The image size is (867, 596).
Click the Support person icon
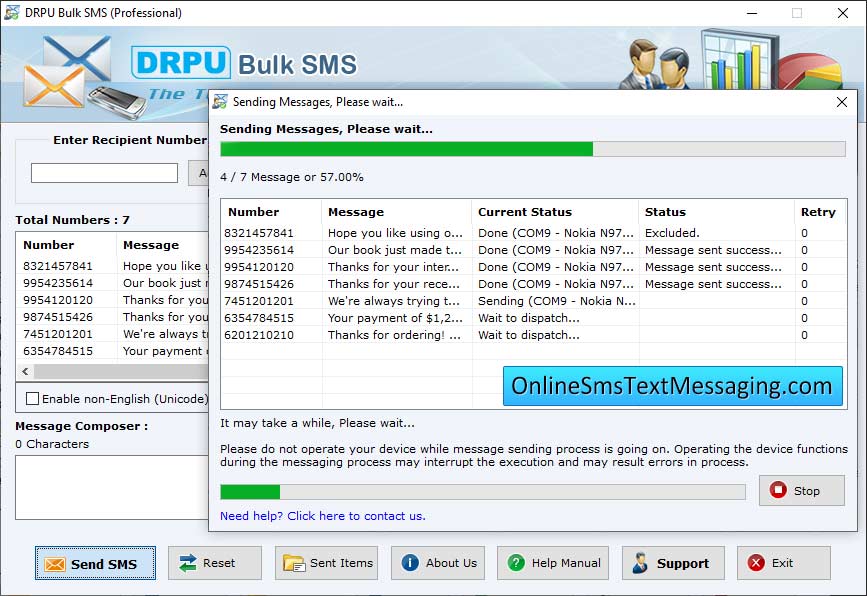[638, 563]
